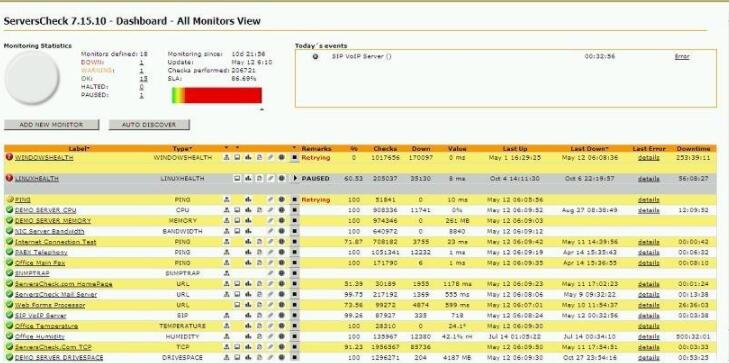Open the DEMO SERVER DRIVESPACE monitor link
Viewport: 729px width, 363px height.
[x=59, y=357]
